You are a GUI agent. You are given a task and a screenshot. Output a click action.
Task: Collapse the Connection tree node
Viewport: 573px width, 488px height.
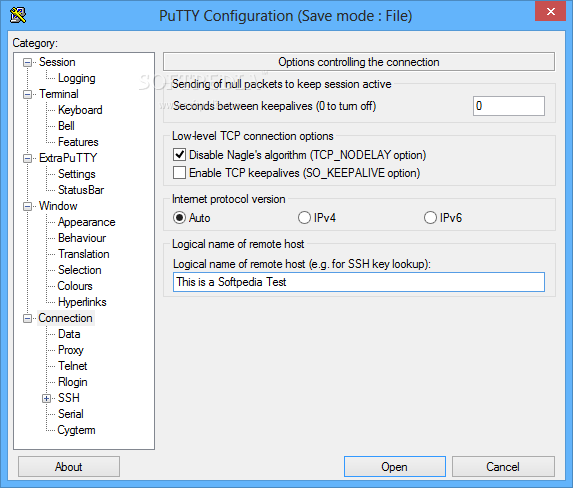click(x=27, y=319)
